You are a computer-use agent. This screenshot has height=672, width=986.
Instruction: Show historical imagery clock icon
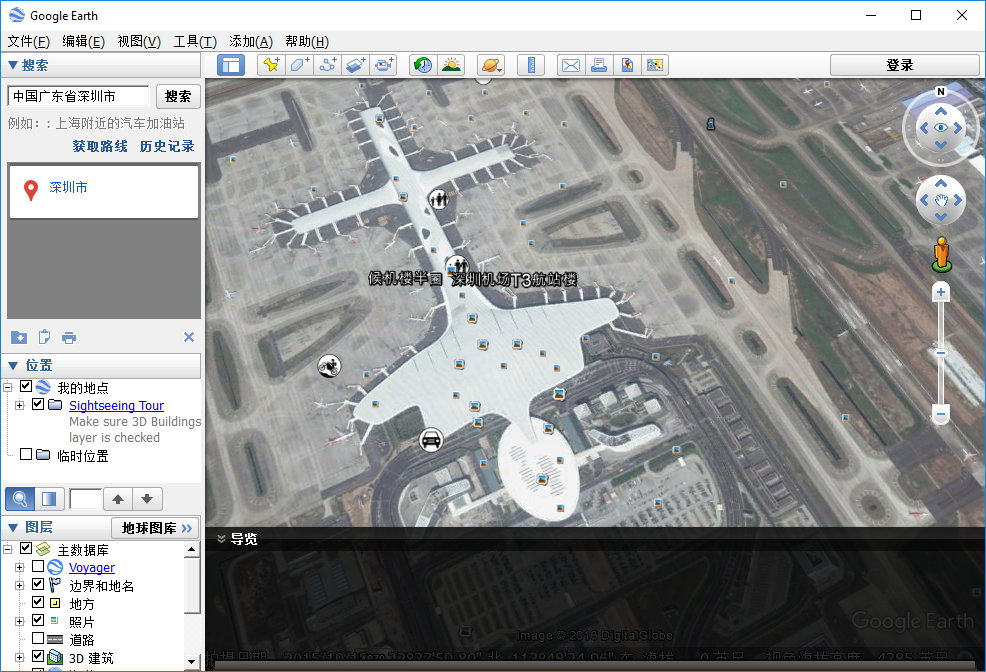point(423,65)
